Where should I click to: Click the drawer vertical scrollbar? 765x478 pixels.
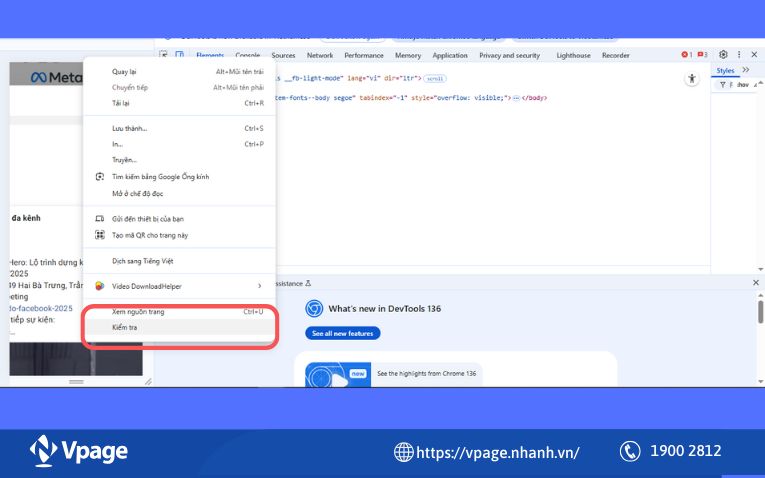pos(760,312)
